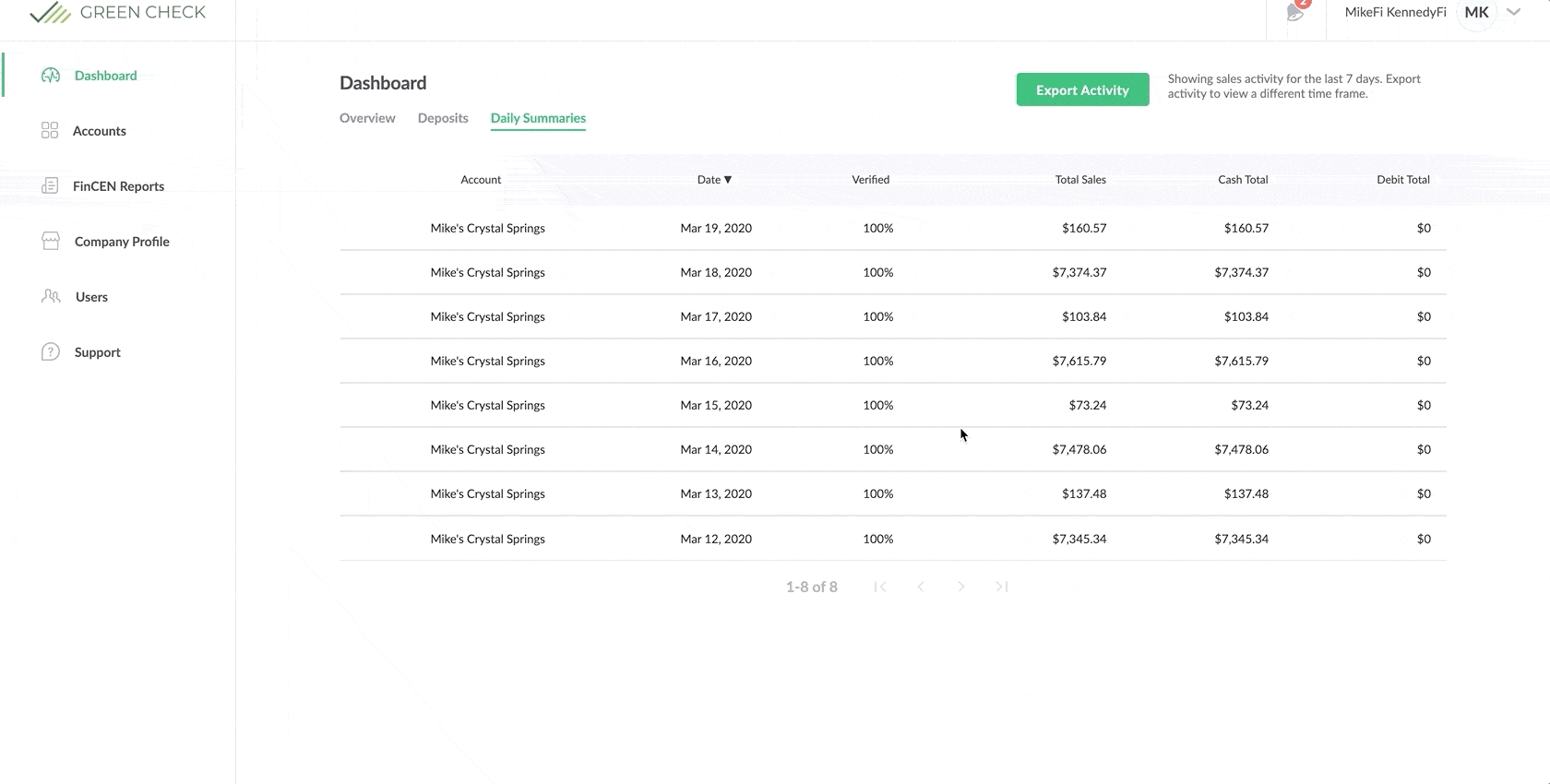The width and height of the screenshot is (1550, 784).
Task: Open the Mar 19, 2020 summary row
Action: coord(715,228)
